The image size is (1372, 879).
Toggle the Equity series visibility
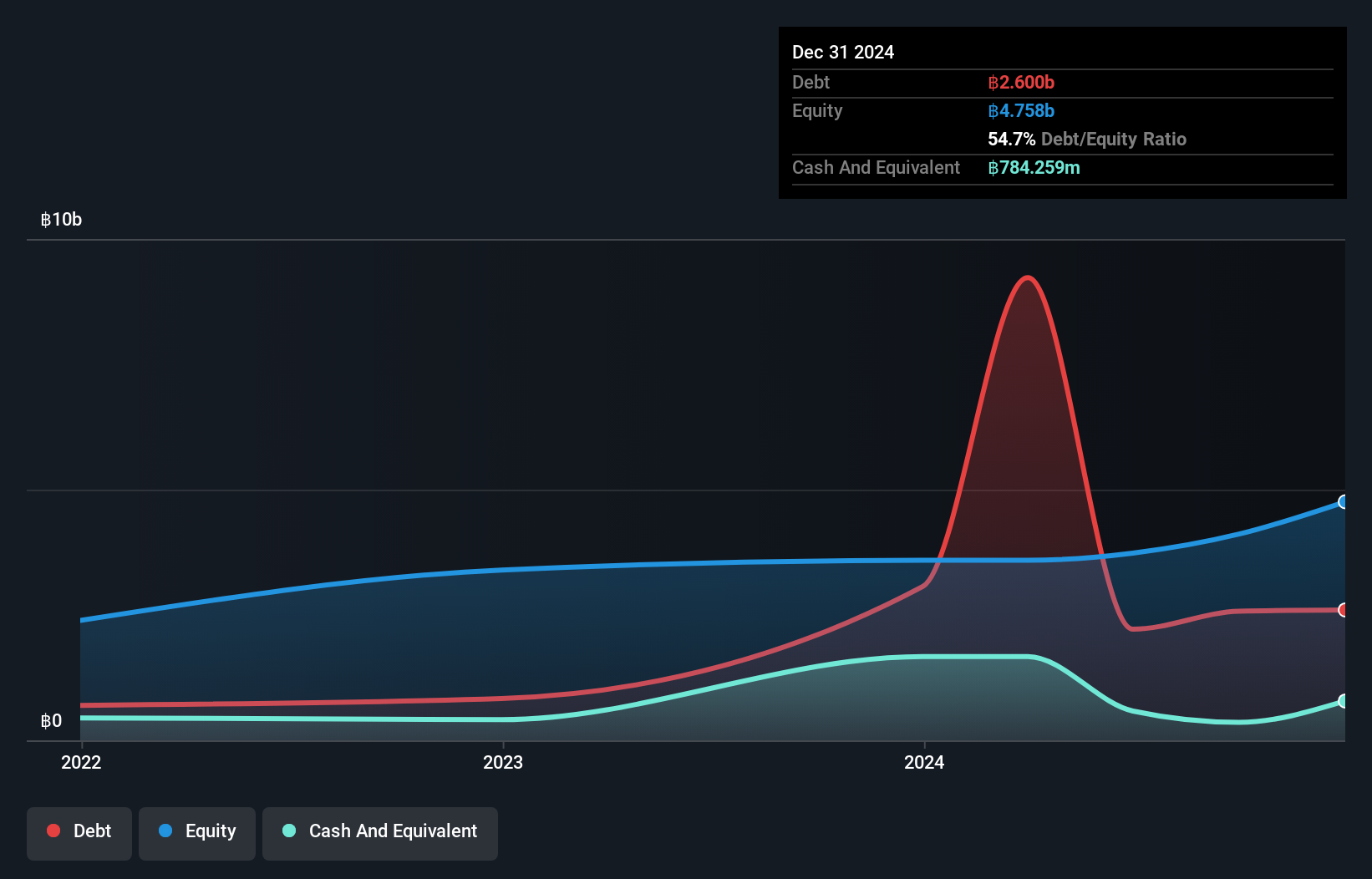[196, 831]
